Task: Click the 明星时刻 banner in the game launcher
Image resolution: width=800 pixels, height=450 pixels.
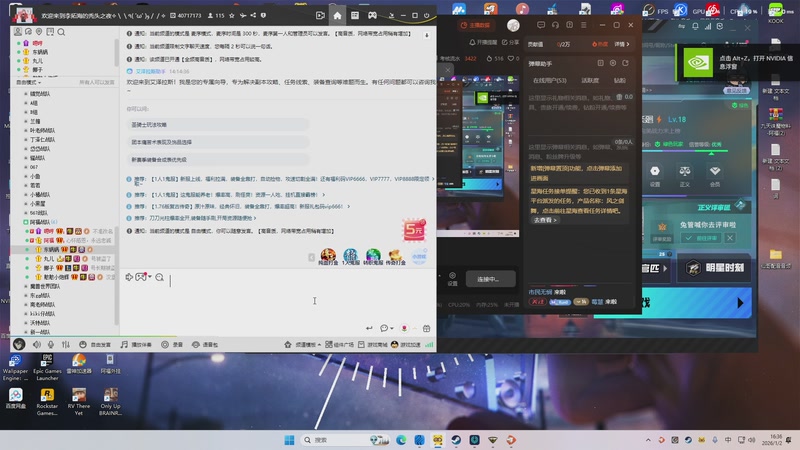Action: 714,268
